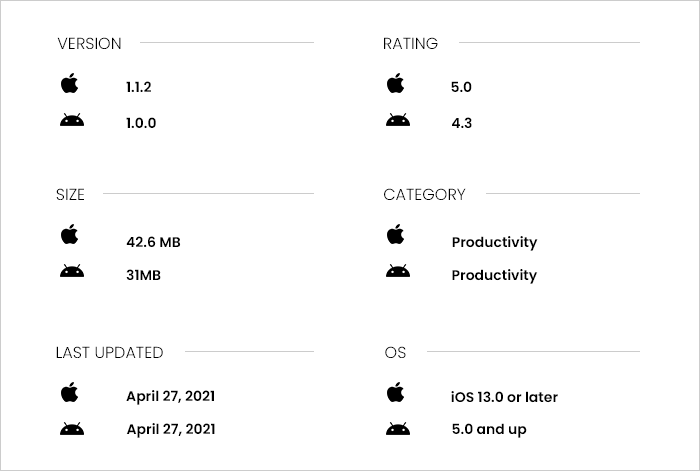Click the Android icon under Version
700x471 pixels.
(x=72, y=120)
